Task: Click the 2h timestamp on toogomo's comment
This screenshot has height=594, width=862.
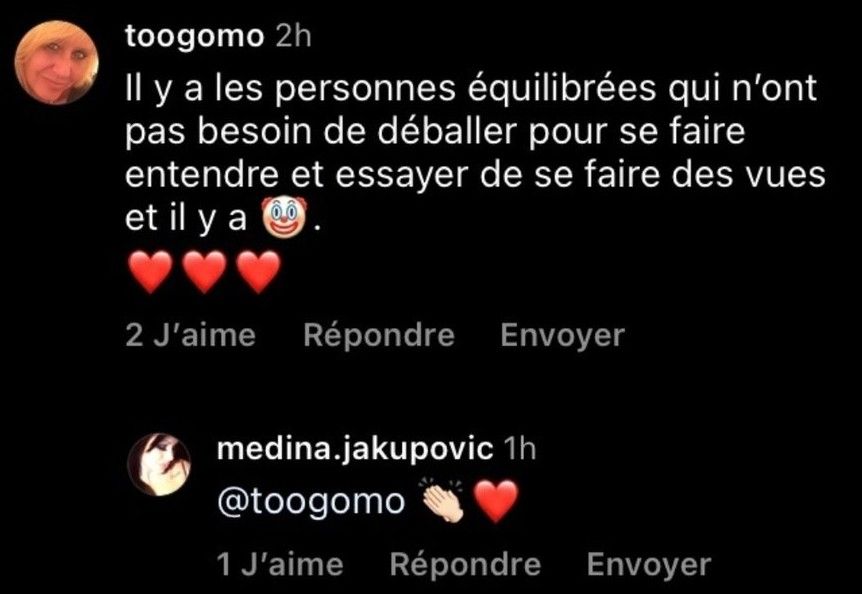Action: [292, 37]
